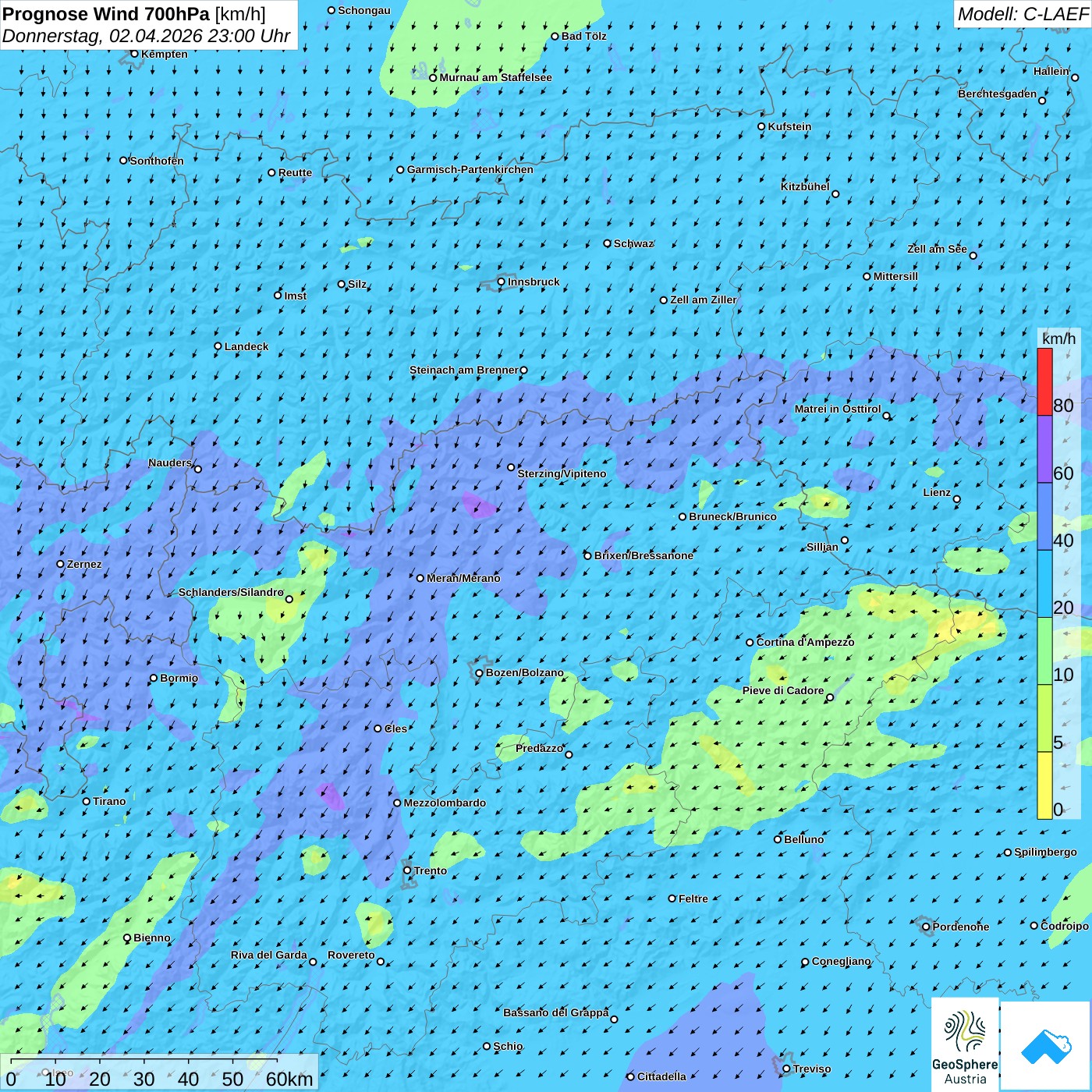Click the 'Steinach am Brenner' label

click(x=463, y=370)
